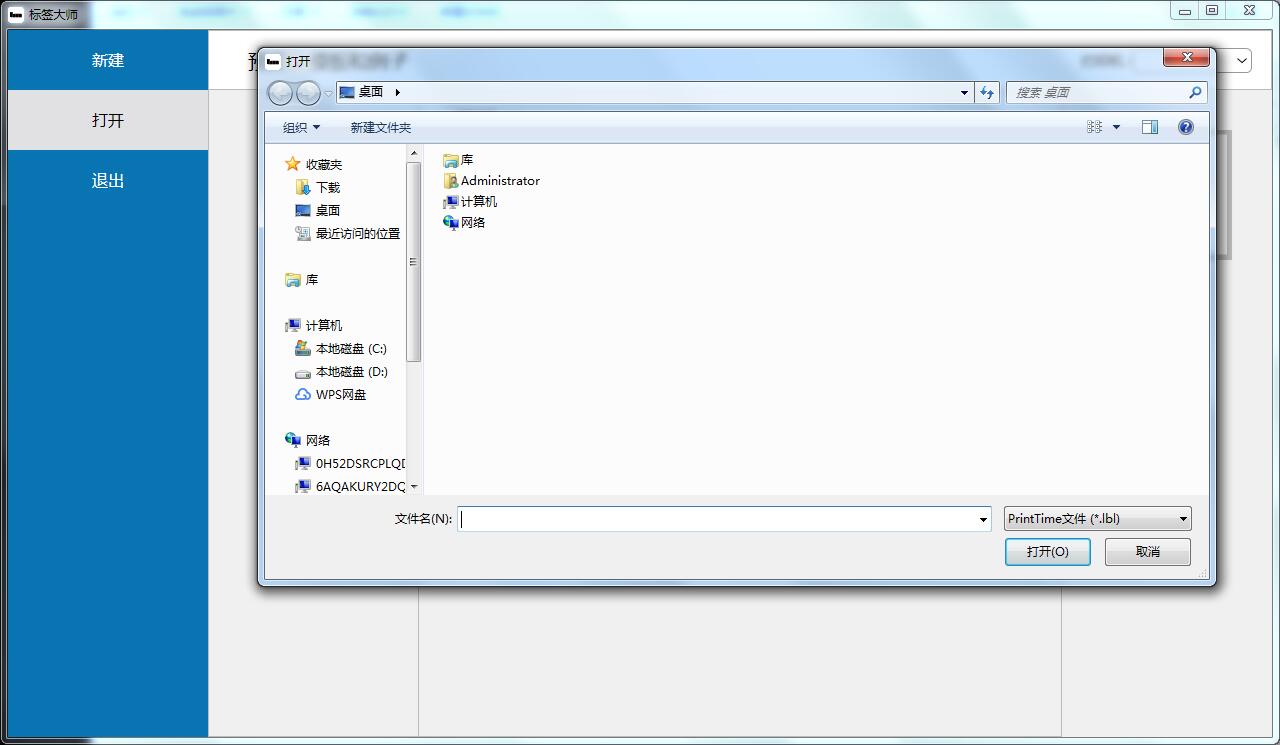Click the 打开(O) button
Image resolution: width=1280 pixels, height=745 pixels.
[1047, 552]
